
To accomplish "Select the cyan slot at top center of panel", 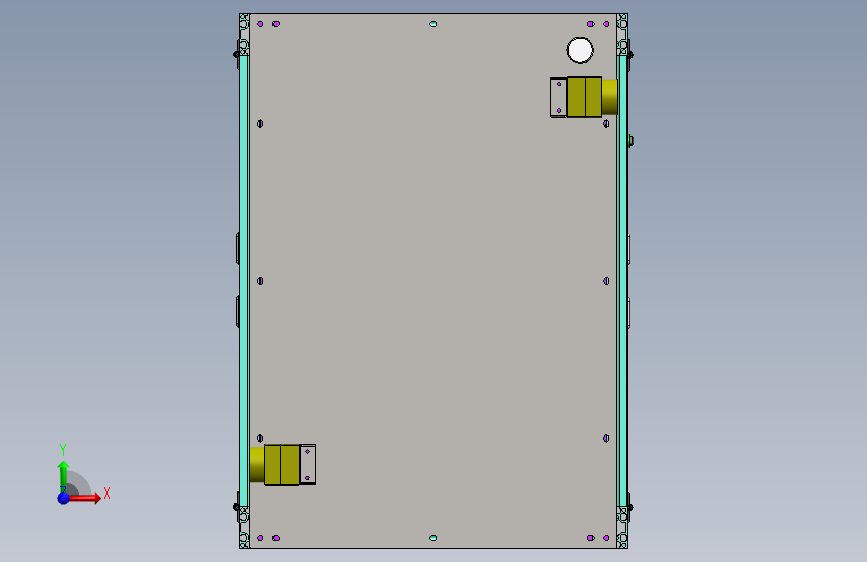I will (x=433, y=24).
